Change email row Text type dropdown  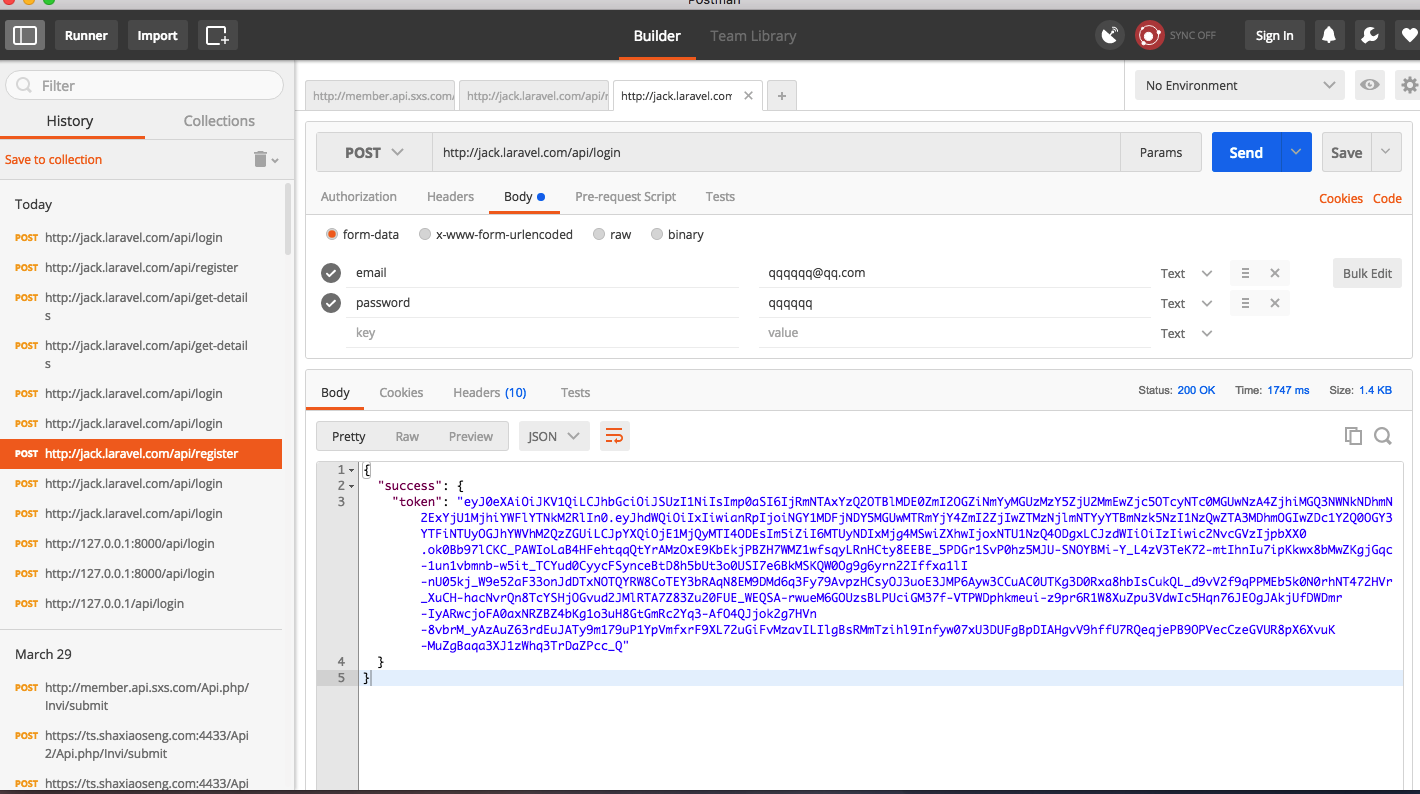[1186, 273]
